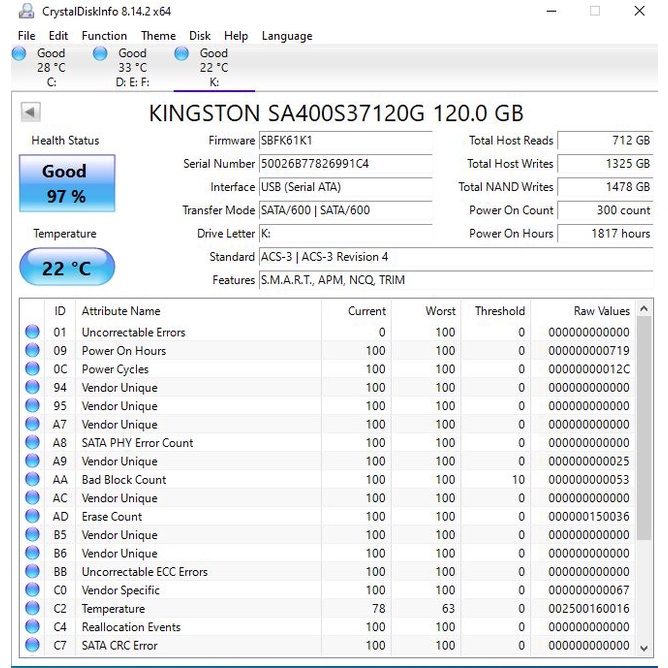Image resolution: width=668 pixels, height=668 pixels.
Task: Open the Function menu
Action: (x=104, y=36)
